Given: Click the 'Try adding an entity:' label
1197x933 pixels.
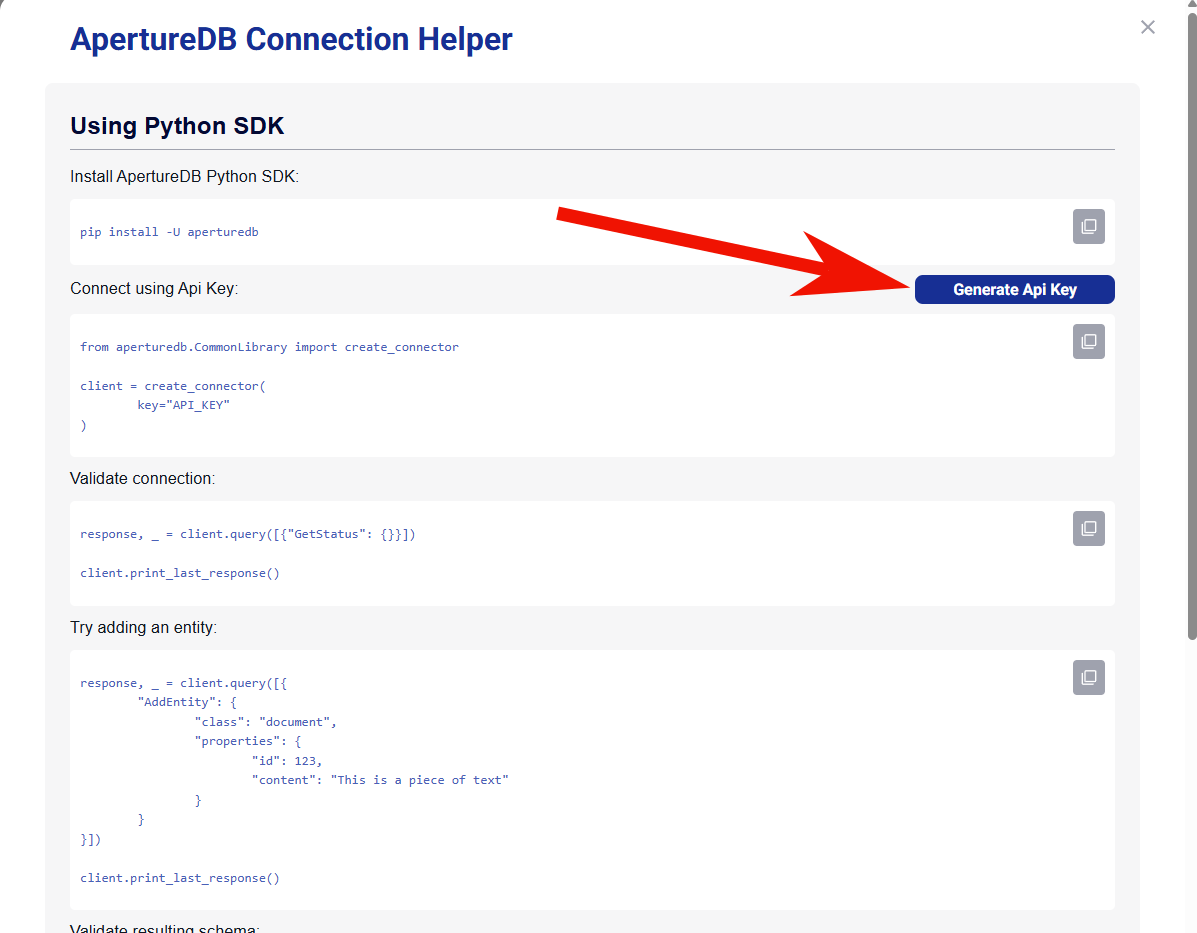Looking at the screenshot, I should click(144, 628).
